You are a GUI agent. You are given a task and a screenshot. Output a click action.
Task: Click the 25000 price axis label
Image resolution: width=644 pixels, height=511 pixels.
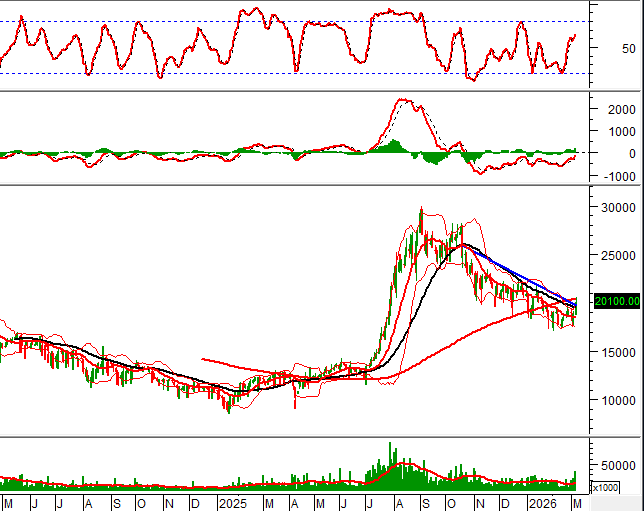tap(618, 256)
